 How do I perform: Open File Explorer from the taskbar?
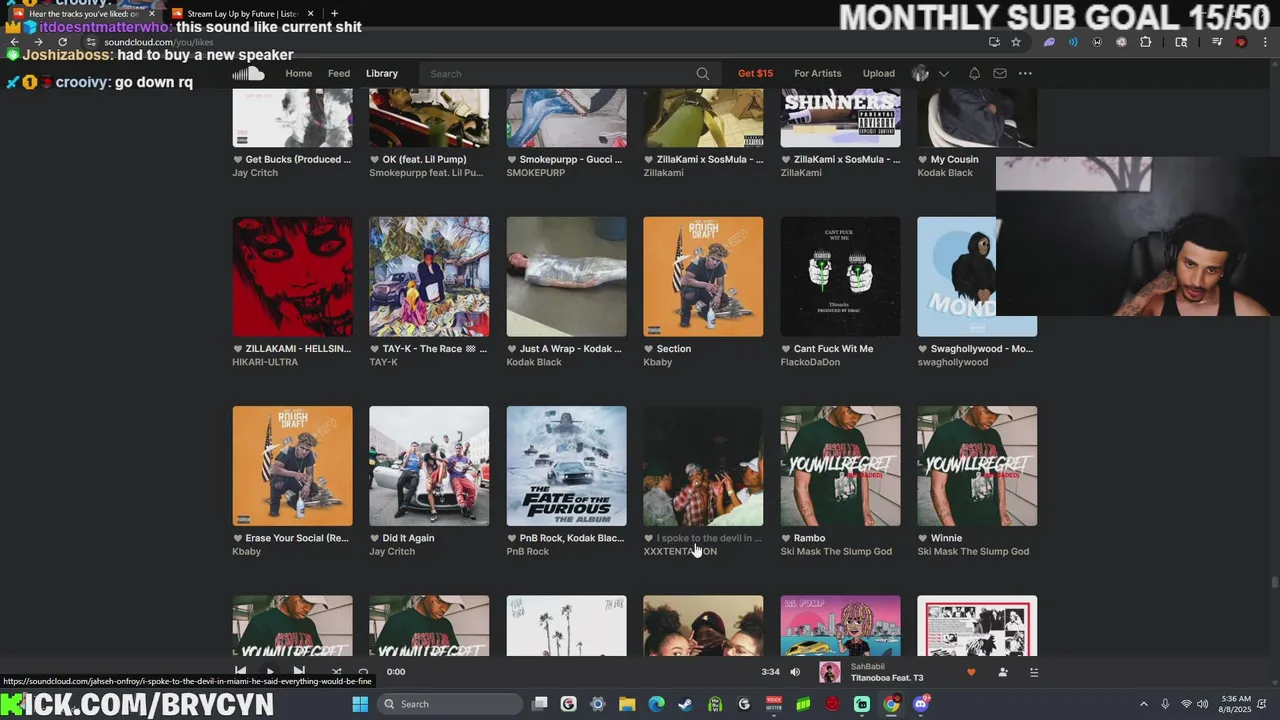point(627,704)
